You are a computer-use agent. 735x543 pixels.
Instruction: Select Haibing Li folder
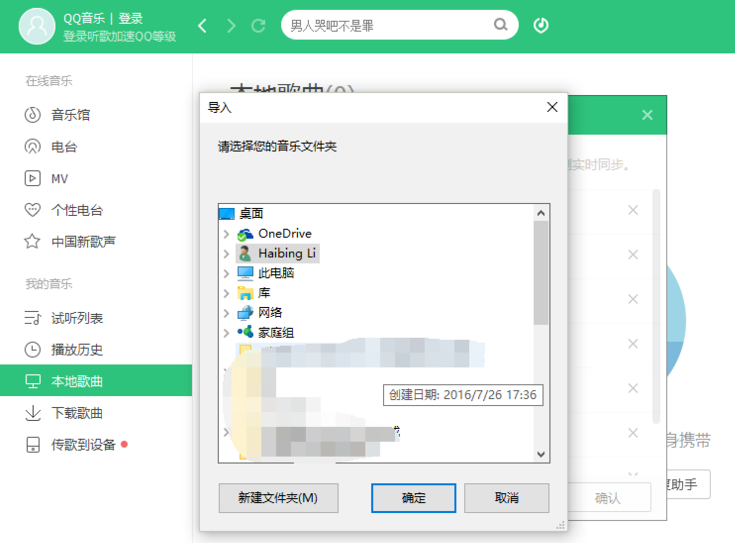(x=287, y=253)
